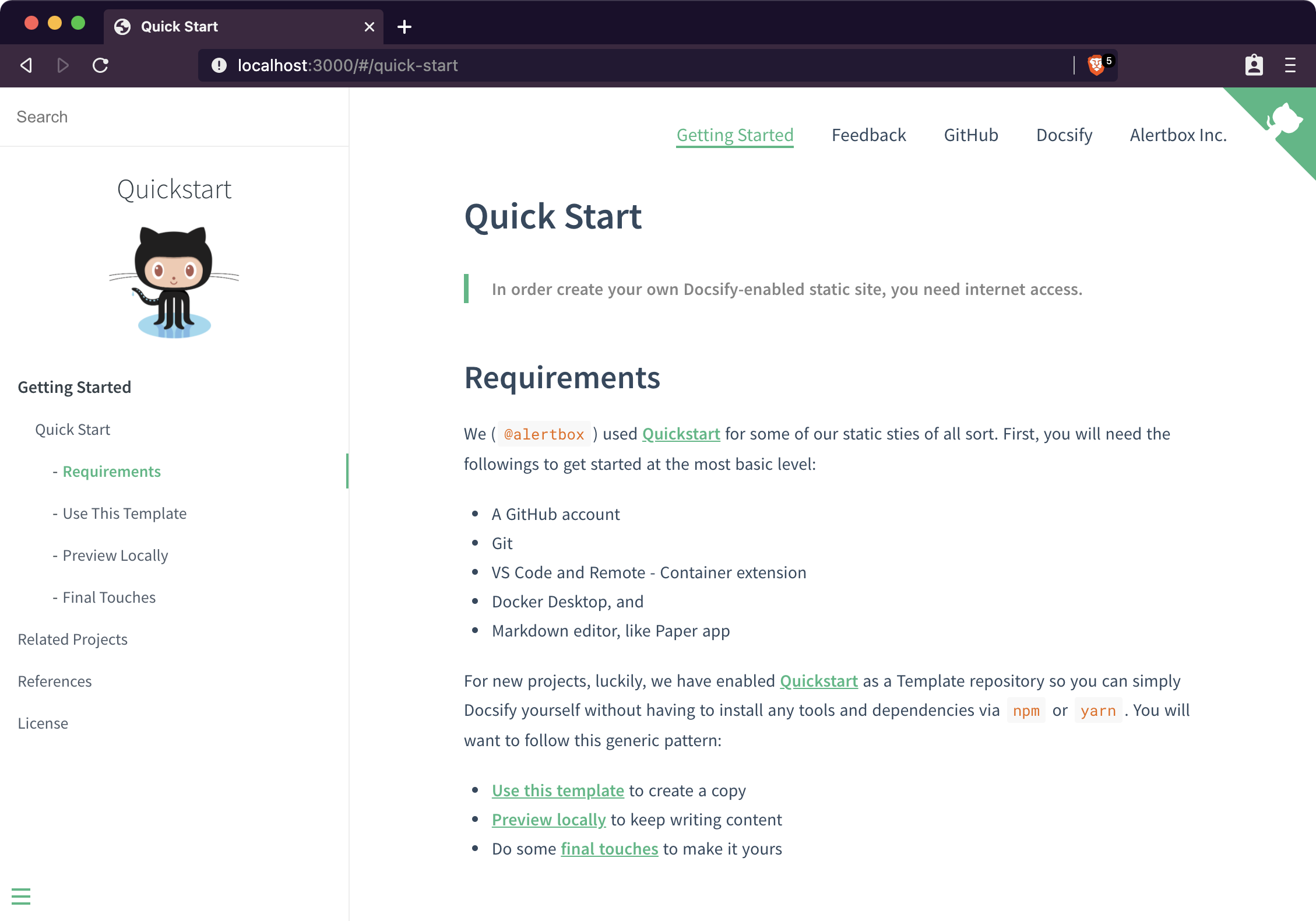Click the final touches link
The height and width of the screenshot is (921, 1316).
click(x=610, y=849)
